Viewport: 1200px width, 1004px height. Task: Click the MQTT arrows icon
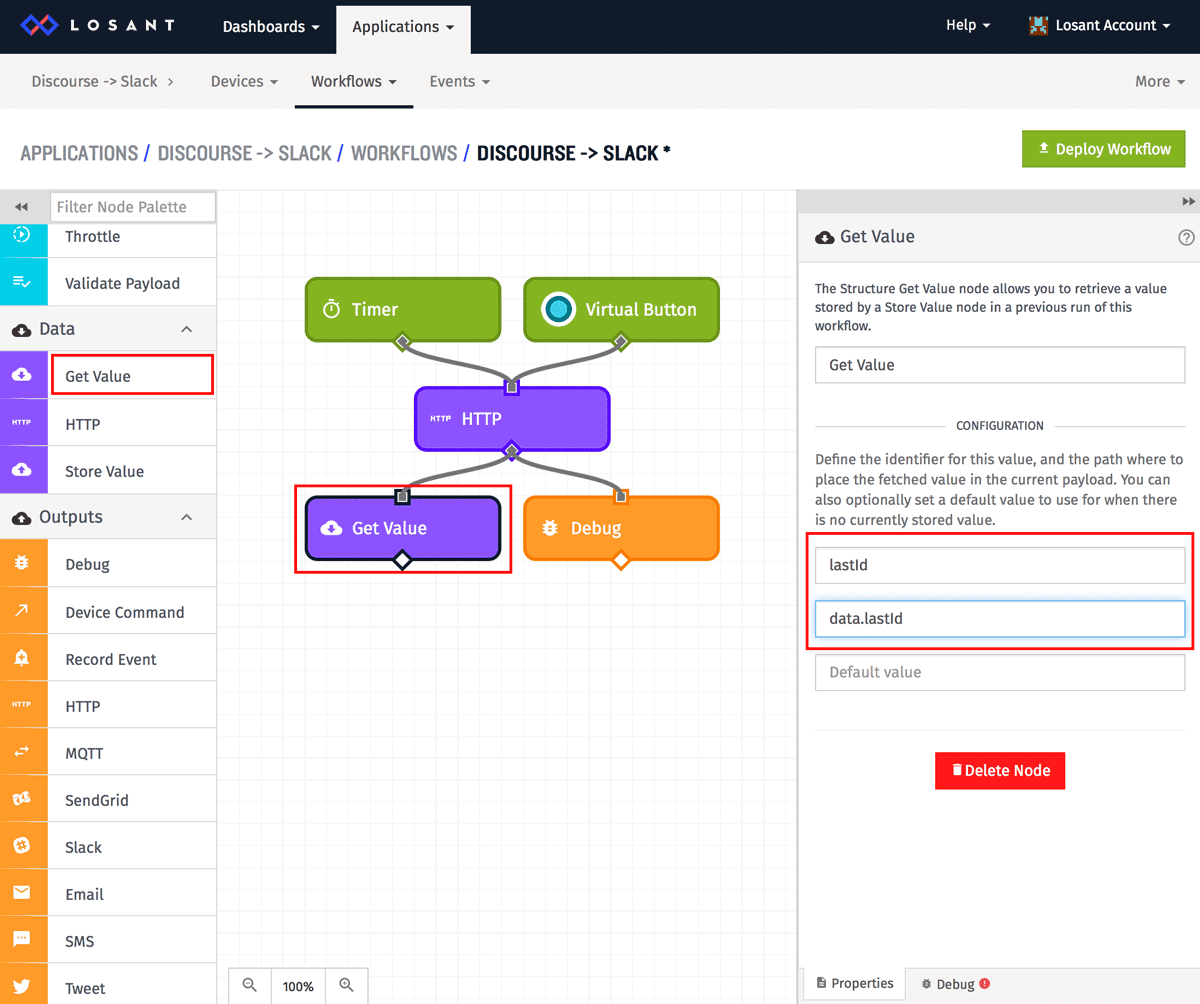coord(23,753)
